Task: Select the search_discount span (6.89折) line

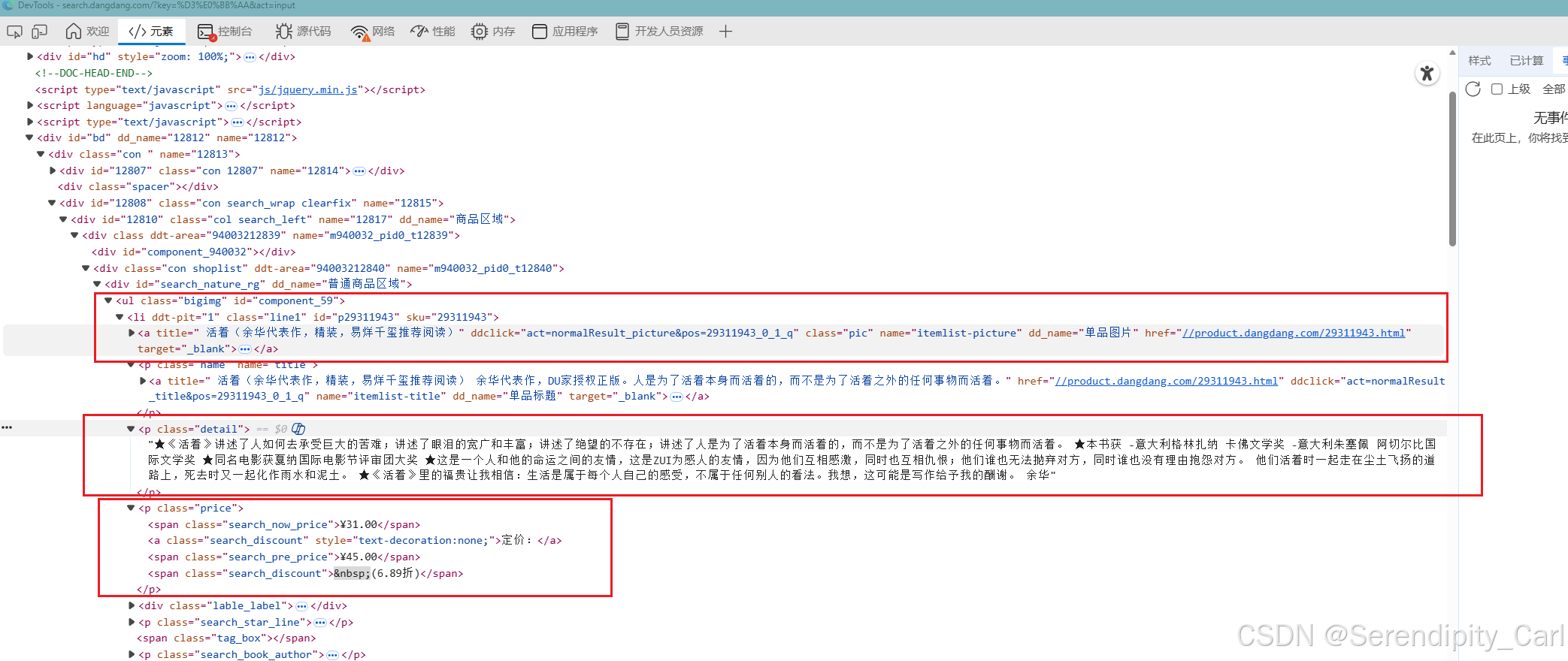Action: 305,573
